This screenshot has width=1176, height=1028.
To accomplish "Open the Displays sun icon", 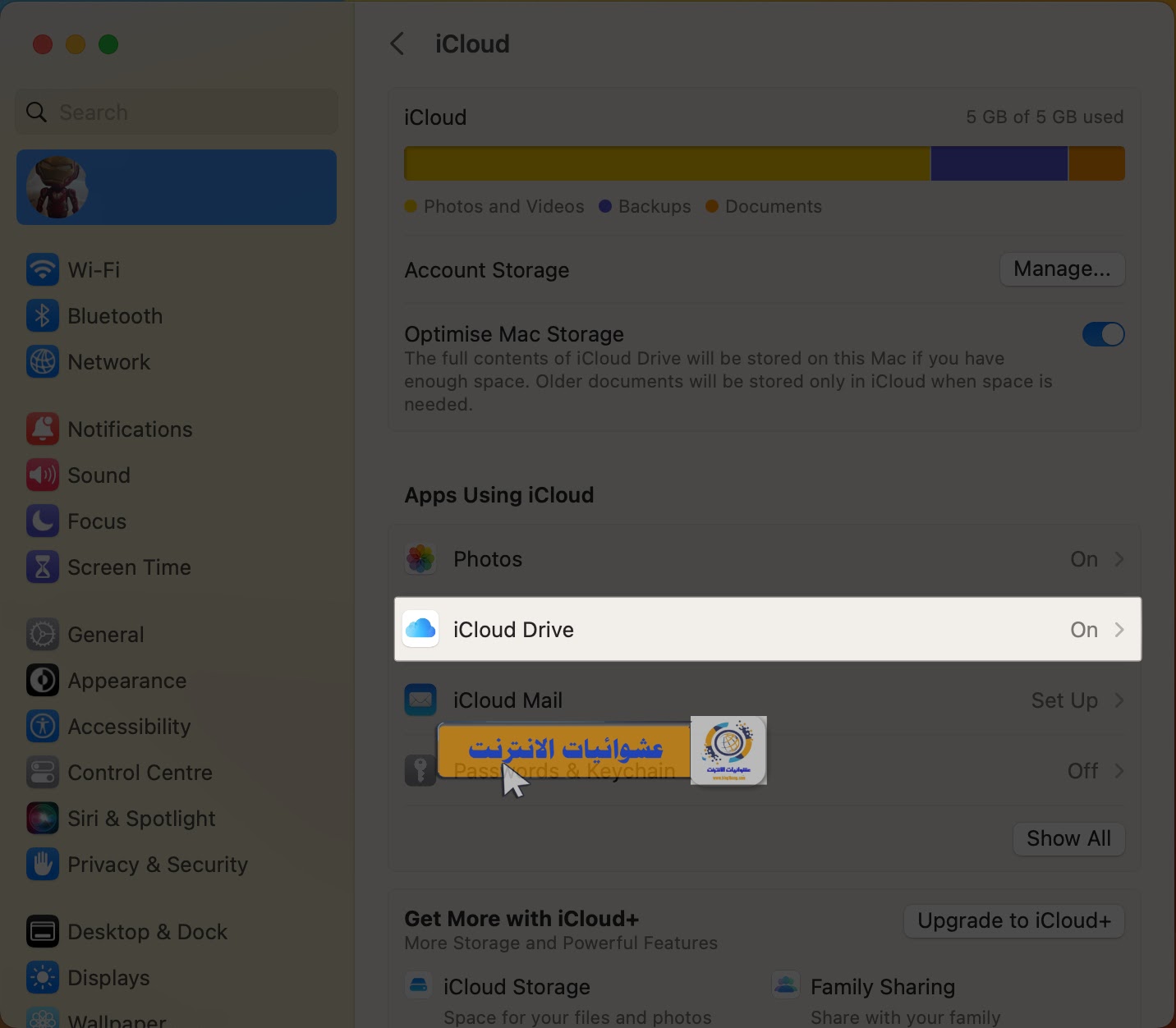I will [x=42, y=977].
